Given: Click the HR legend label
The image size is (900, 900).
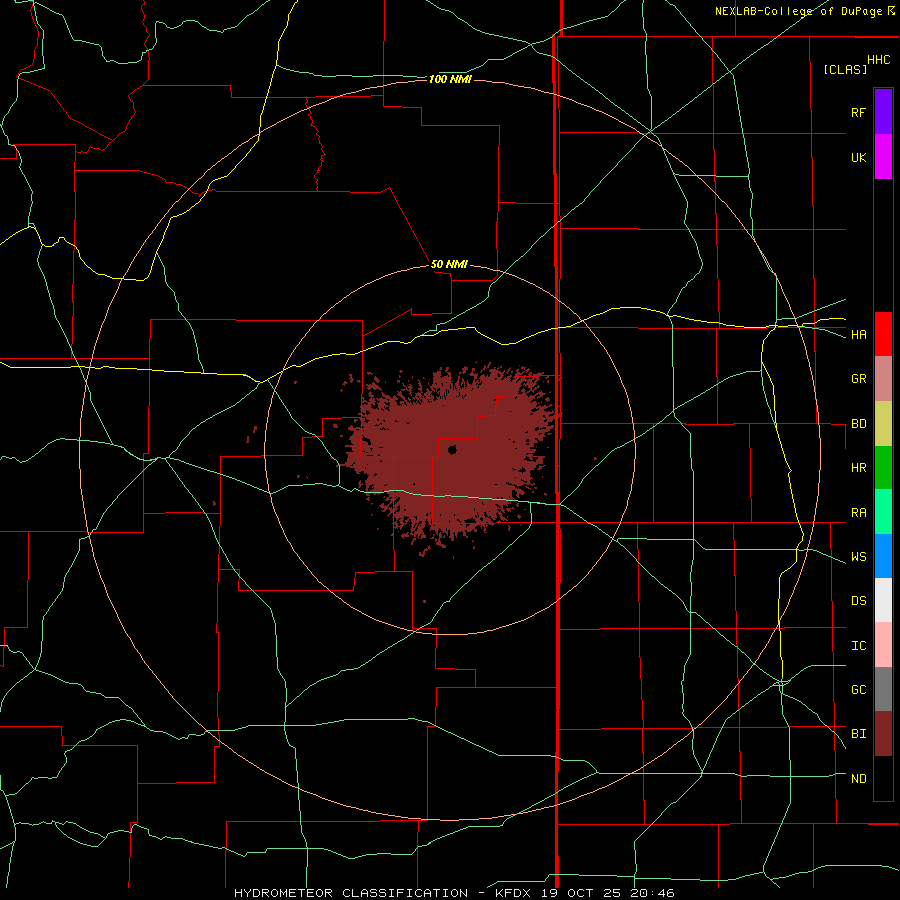Looking at the screenshot, I should pos(858,468).
